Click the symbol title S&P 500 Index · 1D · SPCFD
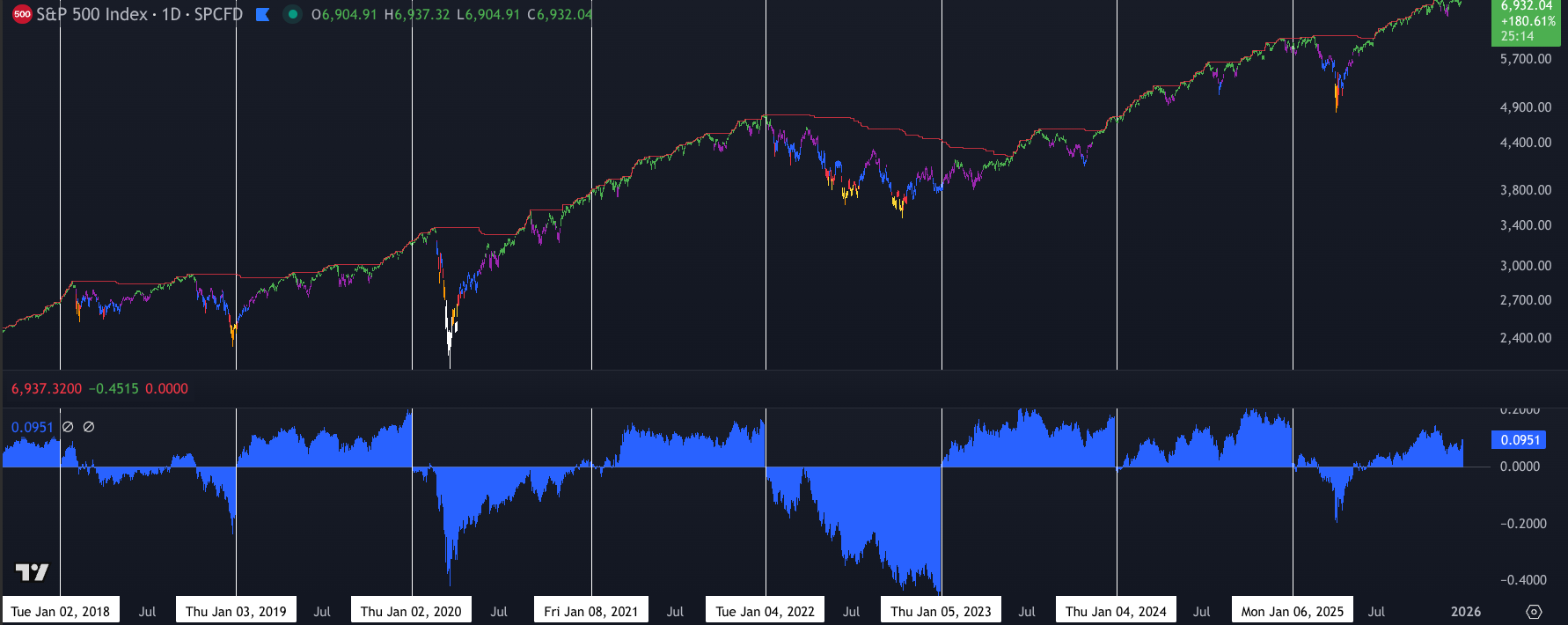The width and height of the screenshot is (1568, 625). [x=139, y=14]
